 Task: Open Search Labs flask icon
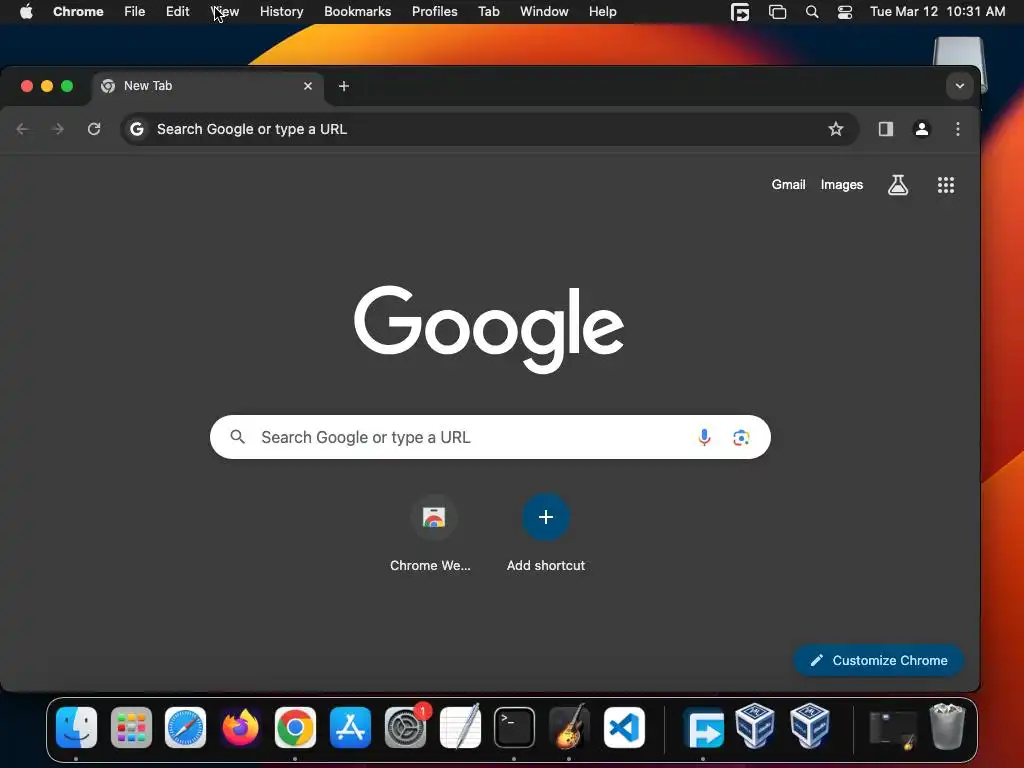click(x=898, y=185)
